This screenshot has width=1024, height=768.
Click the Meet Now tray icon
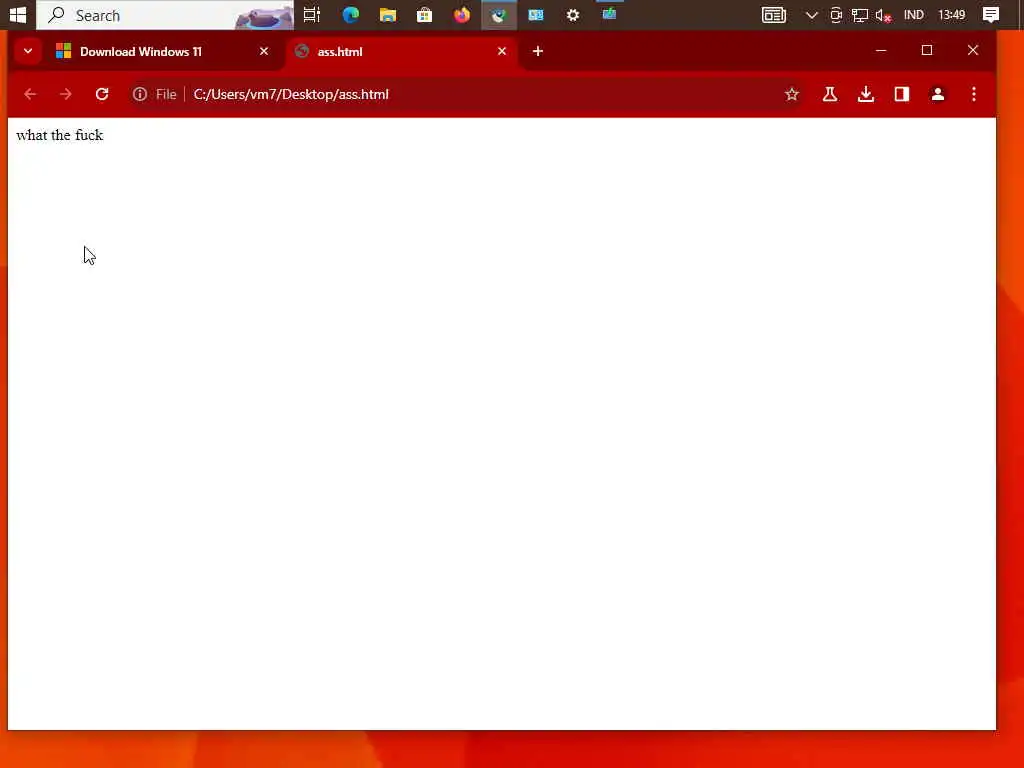[836, 15]
